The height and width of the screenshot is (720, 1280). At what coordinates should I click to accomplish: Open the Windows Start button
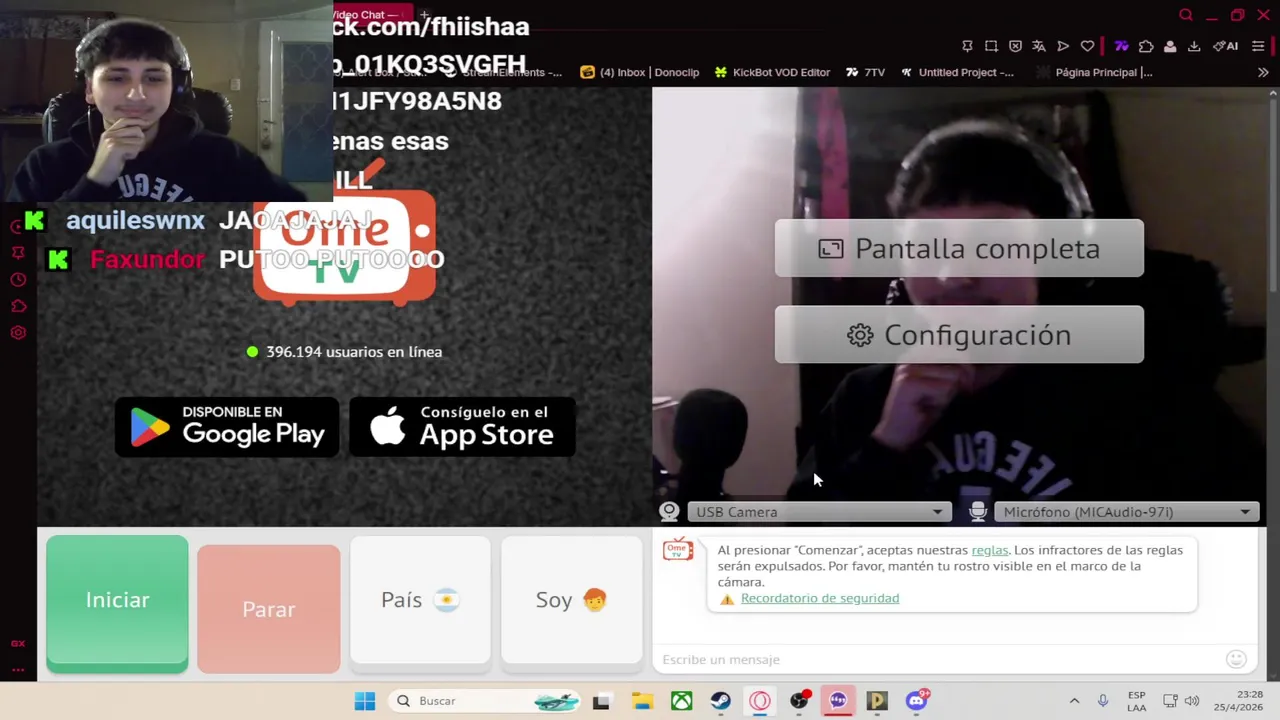pos(365,701)
